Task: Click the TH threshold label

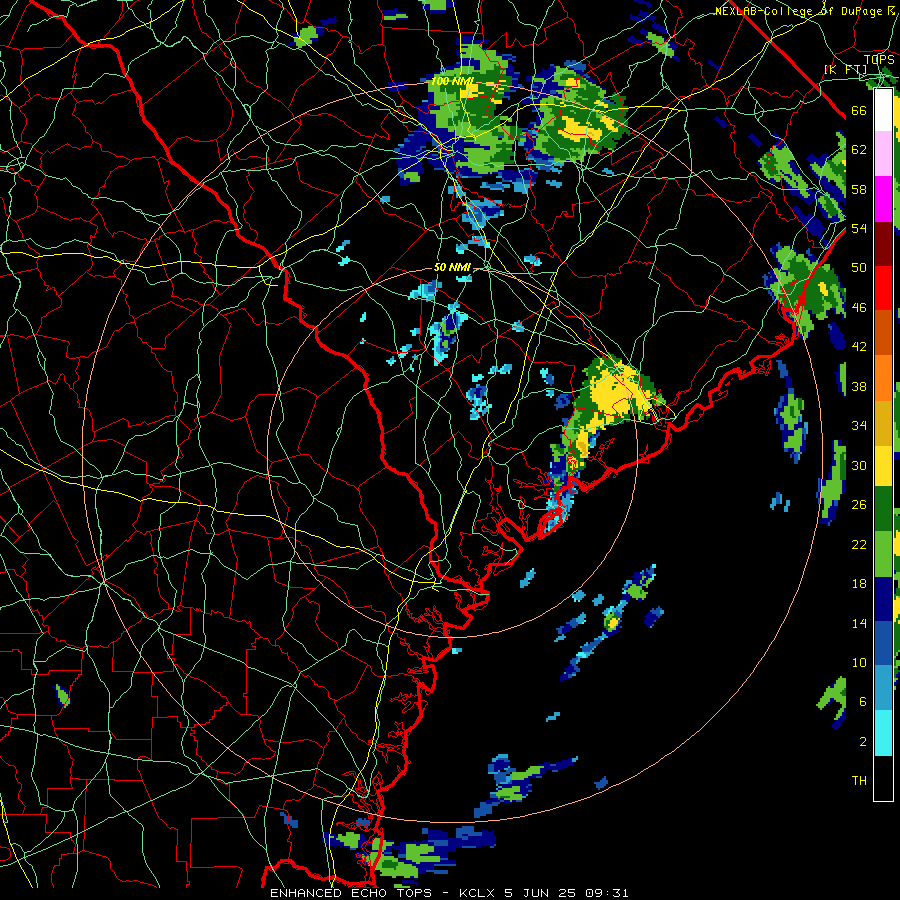Action: [859, 781]
